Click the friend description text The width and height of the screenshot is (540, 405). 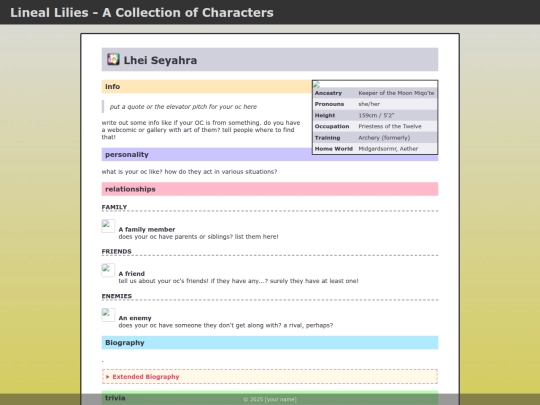(x=238, y=281)
